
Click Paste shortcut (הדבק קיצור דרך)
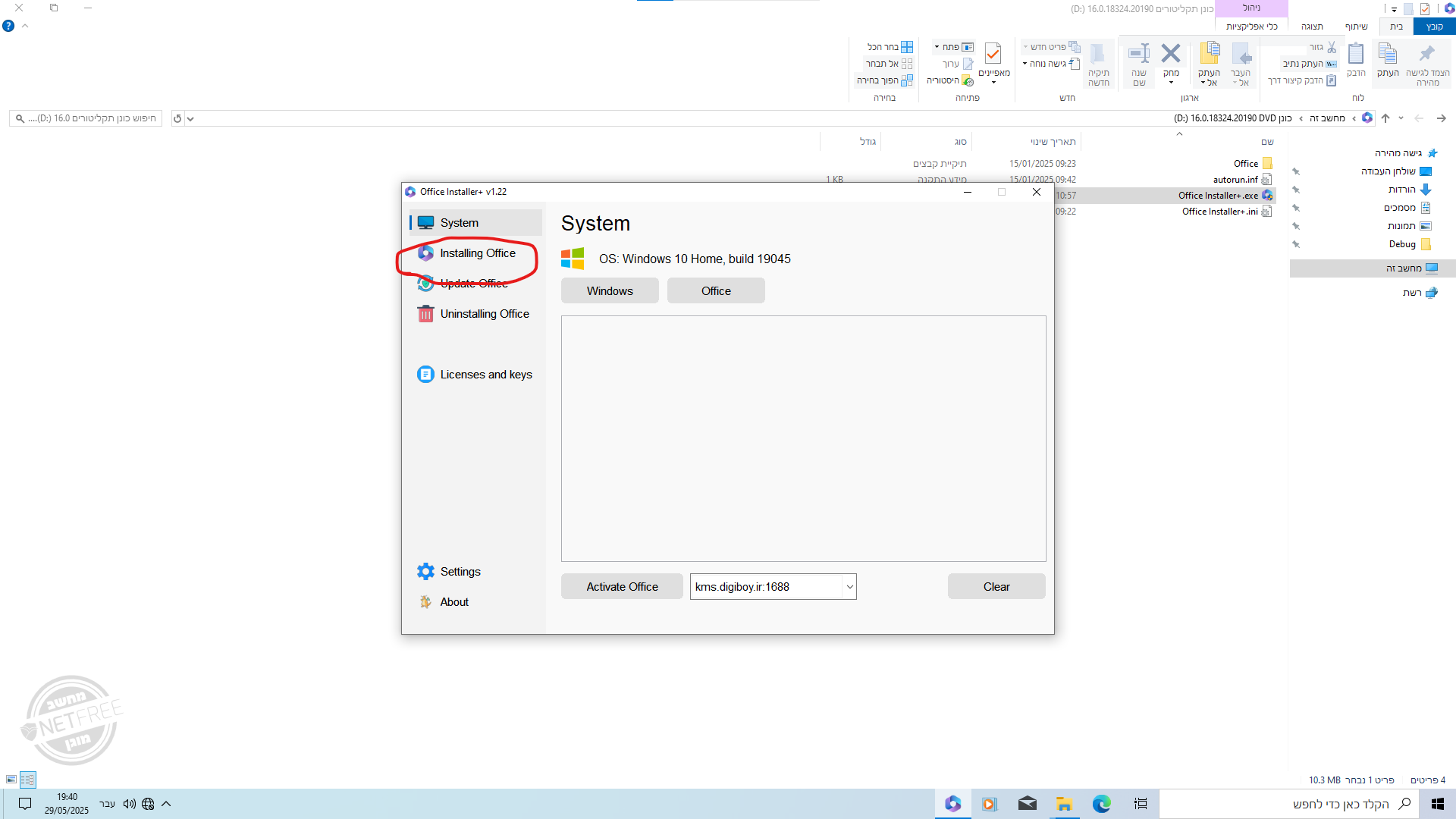click(x=1301, y=80)
